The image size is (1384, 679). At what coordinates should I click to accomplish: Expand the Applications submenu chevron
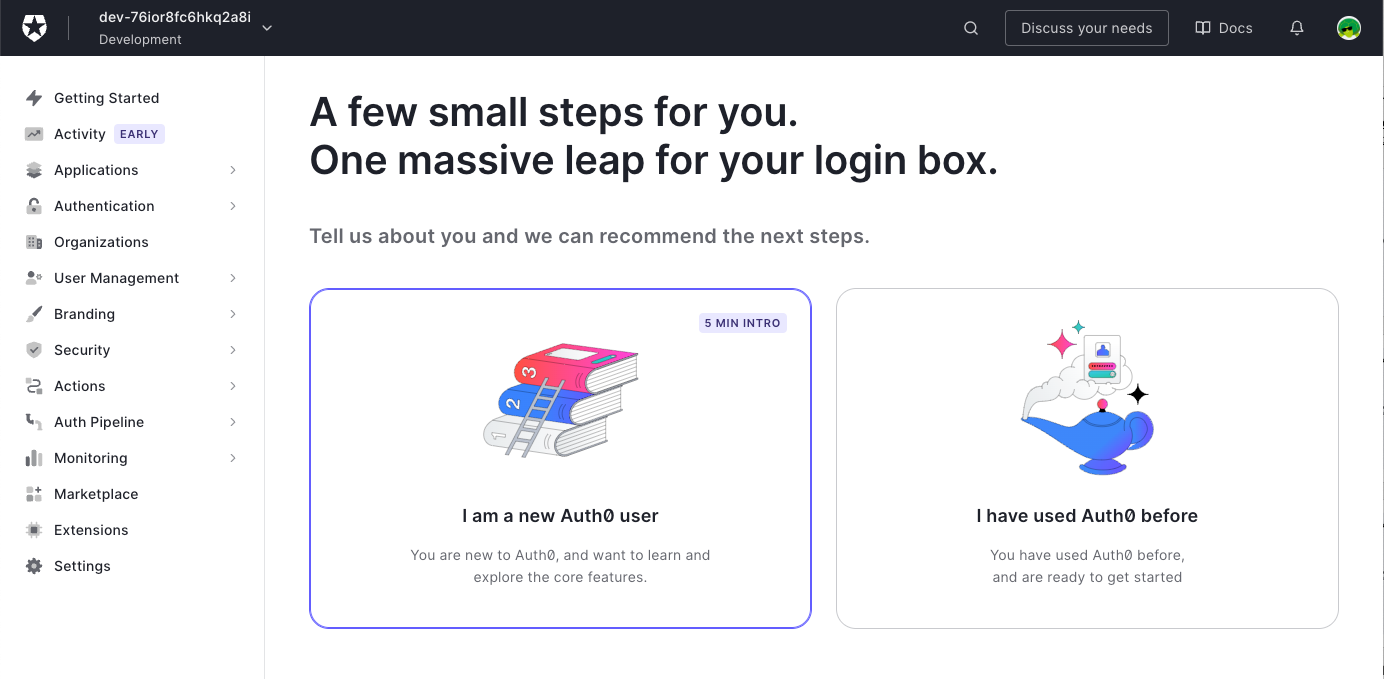tap(233, 170)
